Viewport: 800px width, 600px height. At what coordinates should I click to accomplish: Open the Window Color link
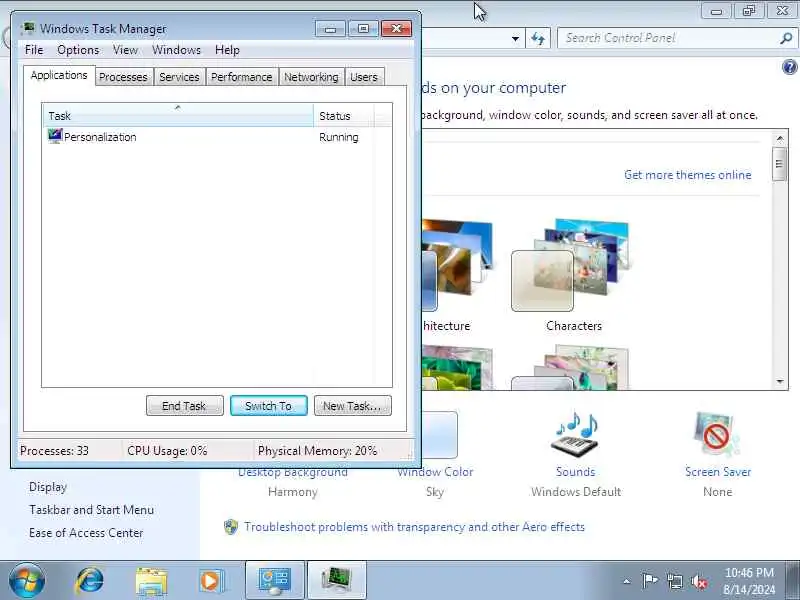tap(435, 472)
